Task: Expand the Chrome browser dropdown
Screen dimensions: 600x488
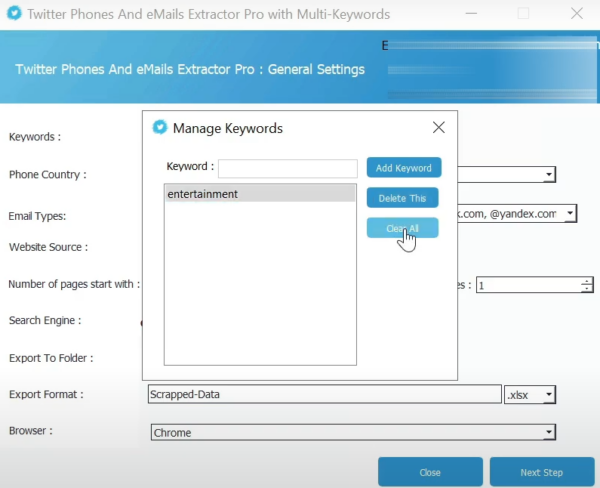Action: point(548,433)
